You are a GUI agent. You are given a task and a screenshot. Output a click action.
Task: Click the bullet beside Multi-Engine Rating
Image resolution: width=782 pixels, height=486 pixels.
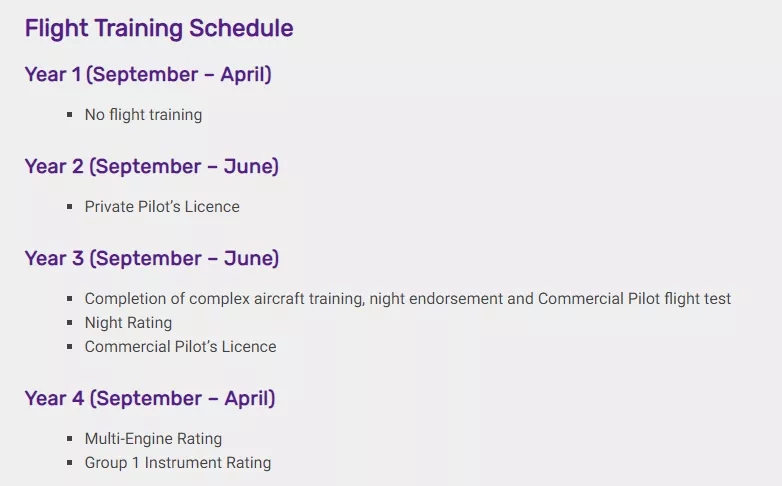(70, 439)
